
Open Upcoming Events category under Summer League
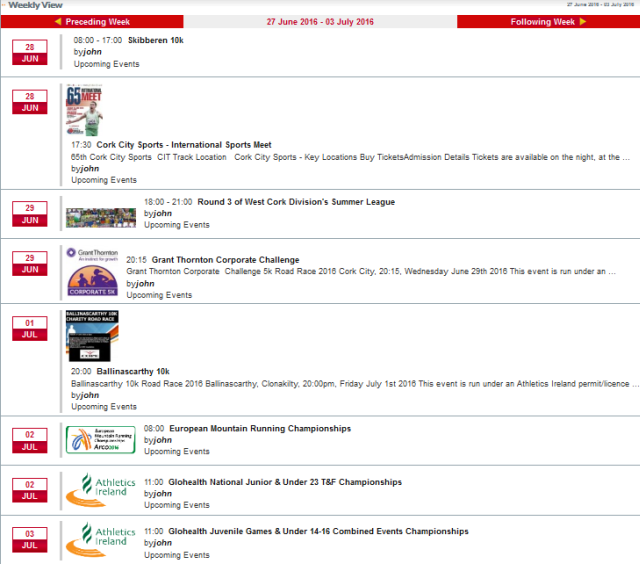(x=177, y=225)
